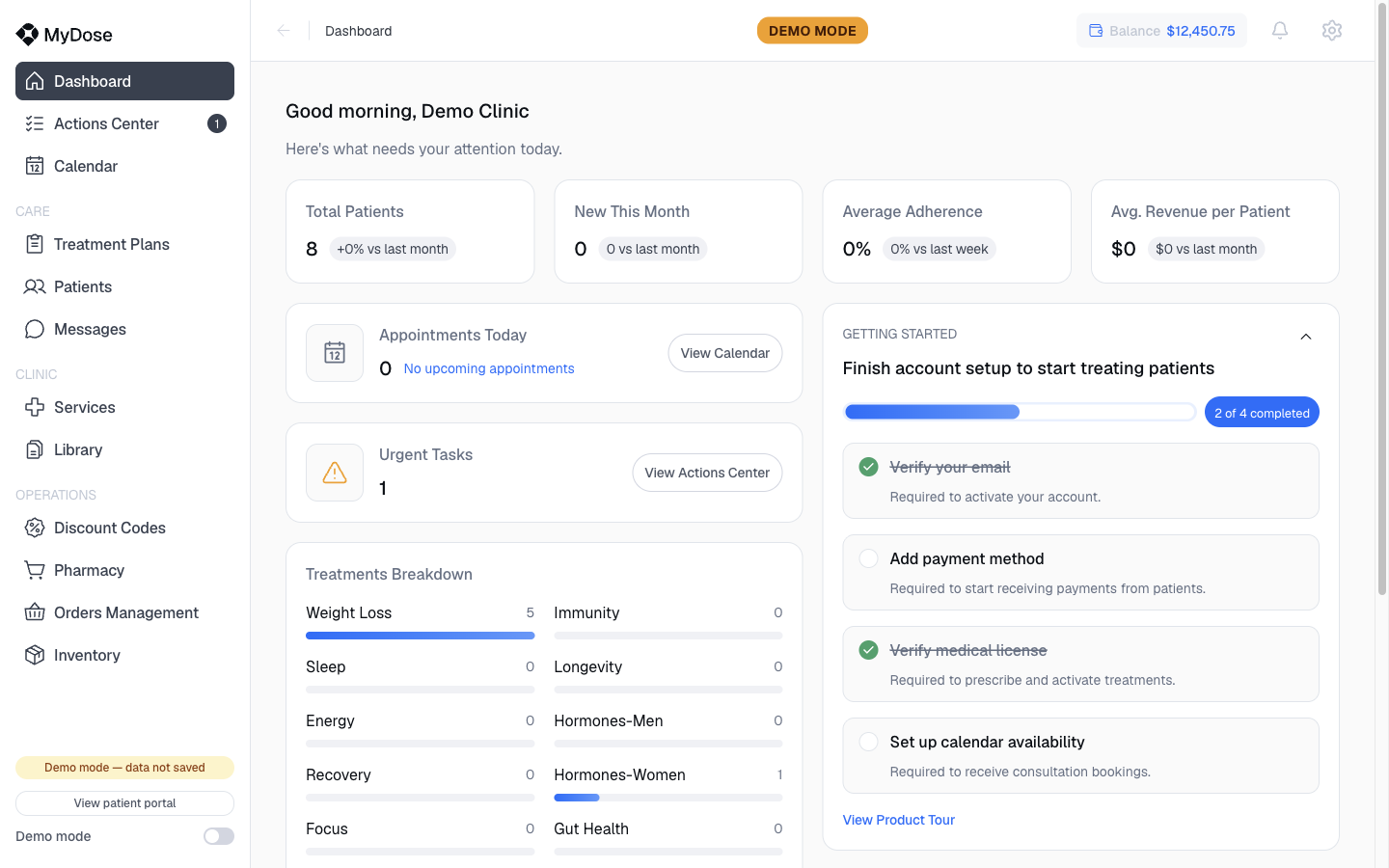
Task: Check the Set up calendar availability circle
Action: click(x=869, y=742)
